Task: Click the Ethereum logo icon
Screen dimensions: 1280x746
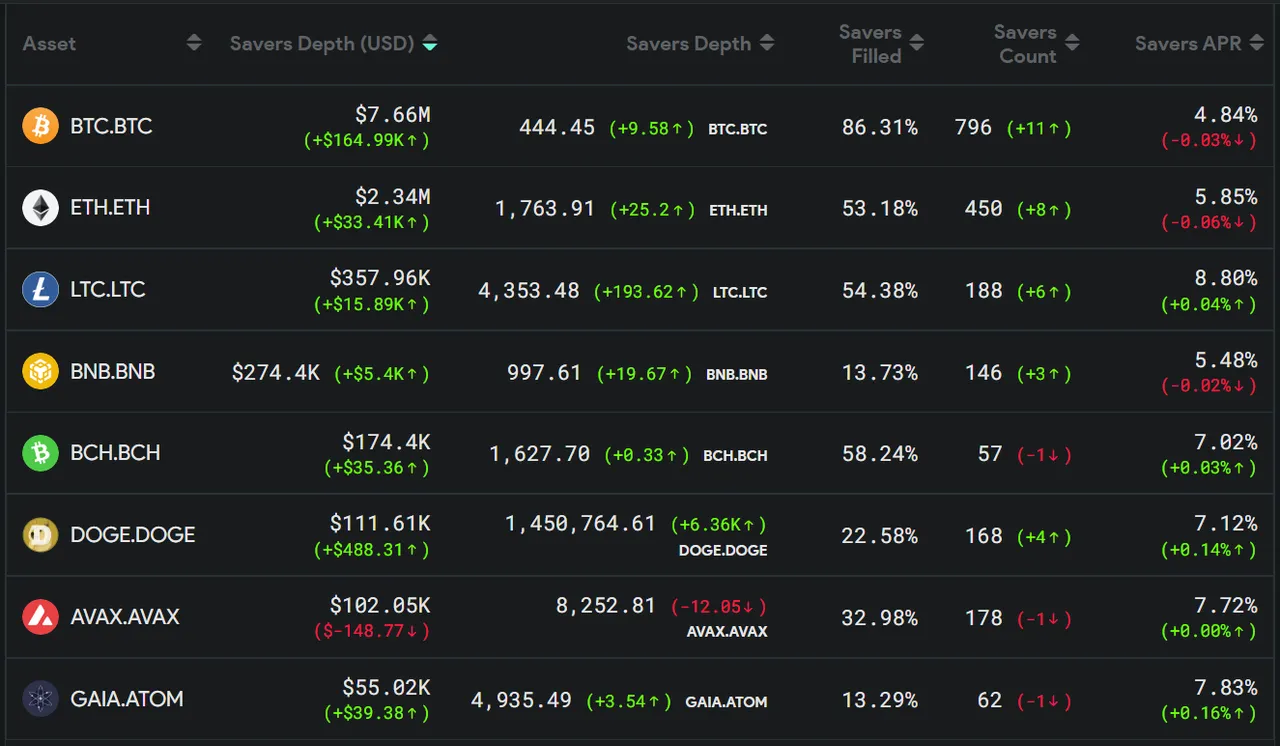Action: [41, 208]
